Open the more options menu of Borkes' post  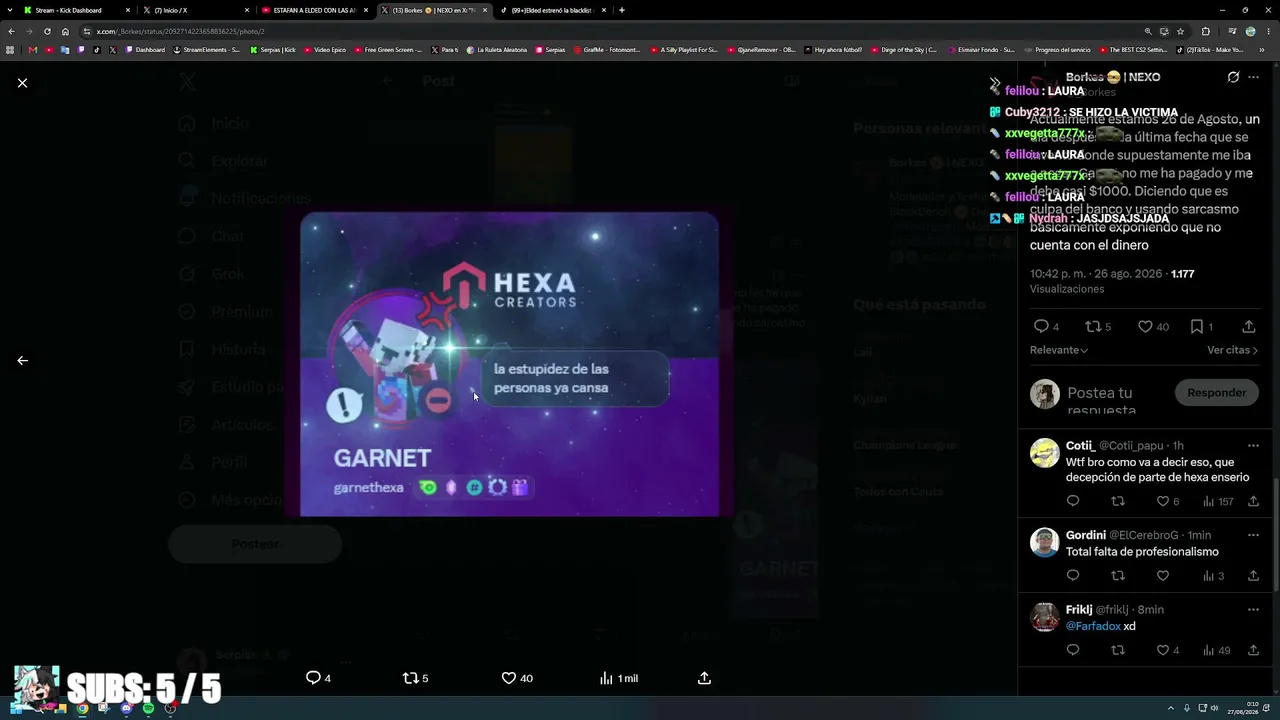1253,77
